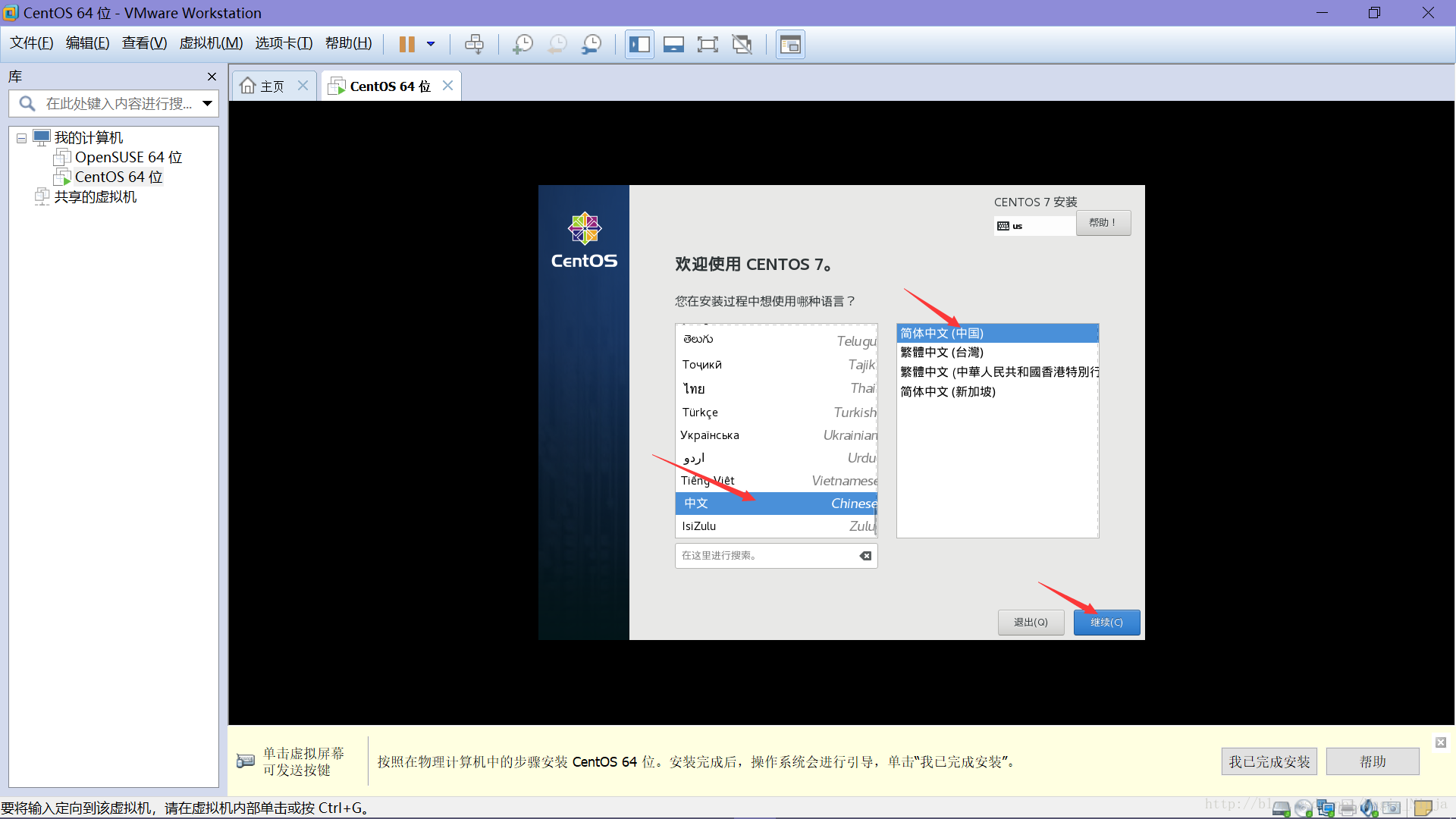Pause the virtual machine with the pause icon
This screenshot has width=1456, height=819.
pyautogui.click(x=407, y=44)
